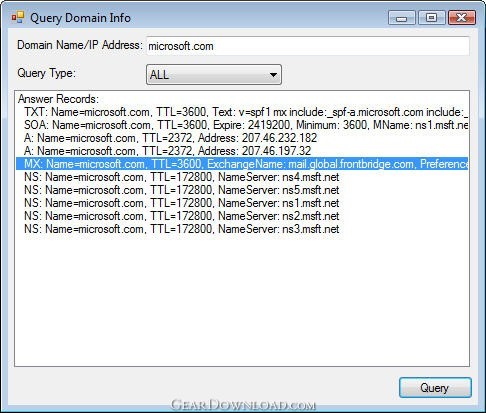Select the NS record for ns2.msft.net

(x=242, y=216)
